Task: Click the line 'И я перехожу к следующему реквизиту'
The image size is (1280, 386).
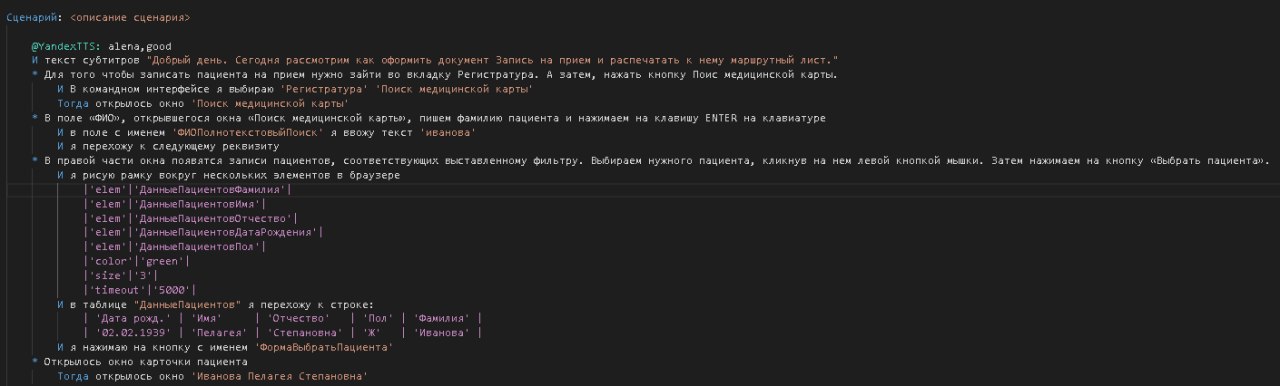Action: [168, 146]
